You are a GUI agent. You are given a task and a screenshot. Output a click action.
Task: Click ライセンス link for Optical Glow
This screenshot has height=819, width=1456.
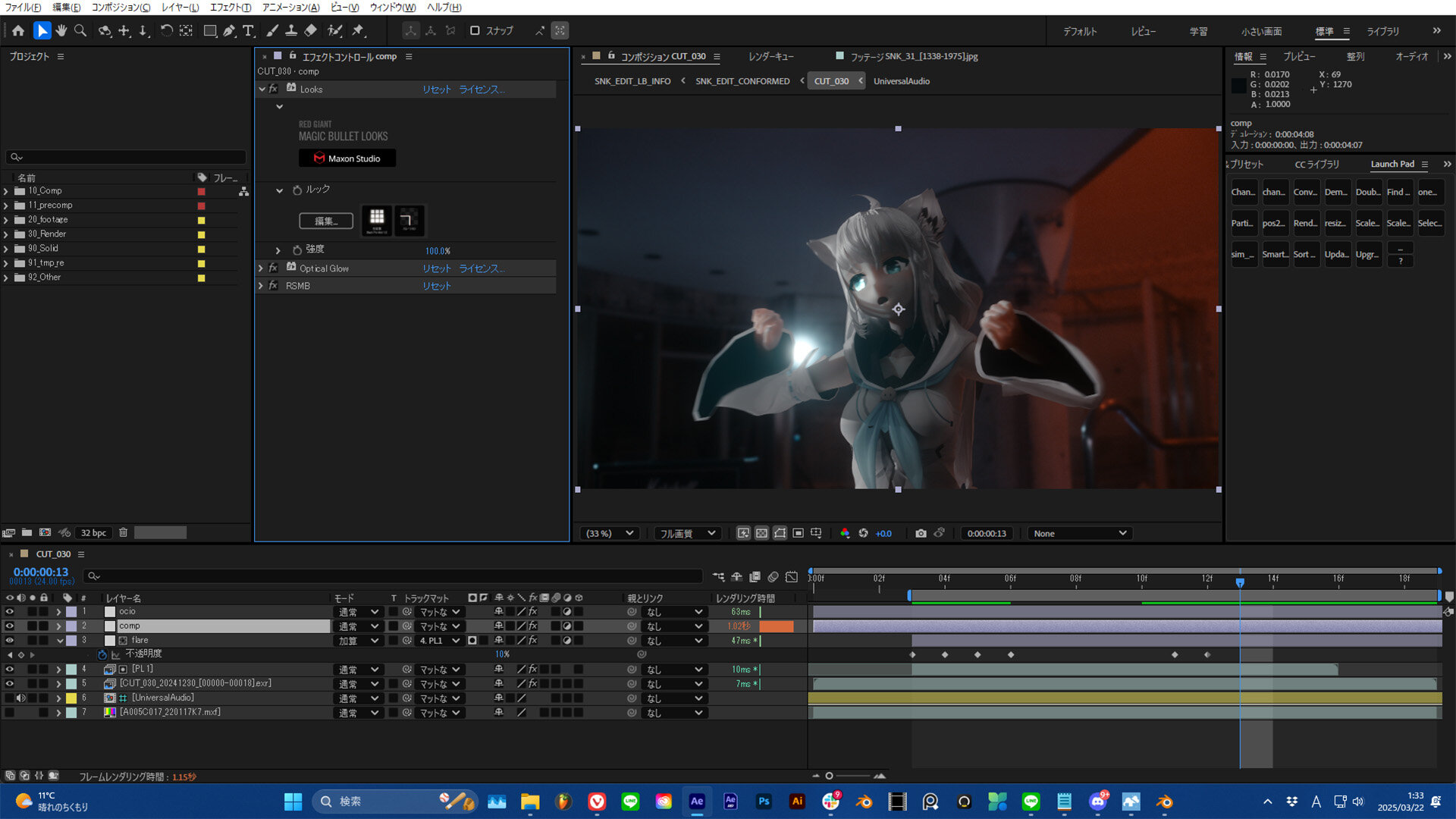click(482, 268)
